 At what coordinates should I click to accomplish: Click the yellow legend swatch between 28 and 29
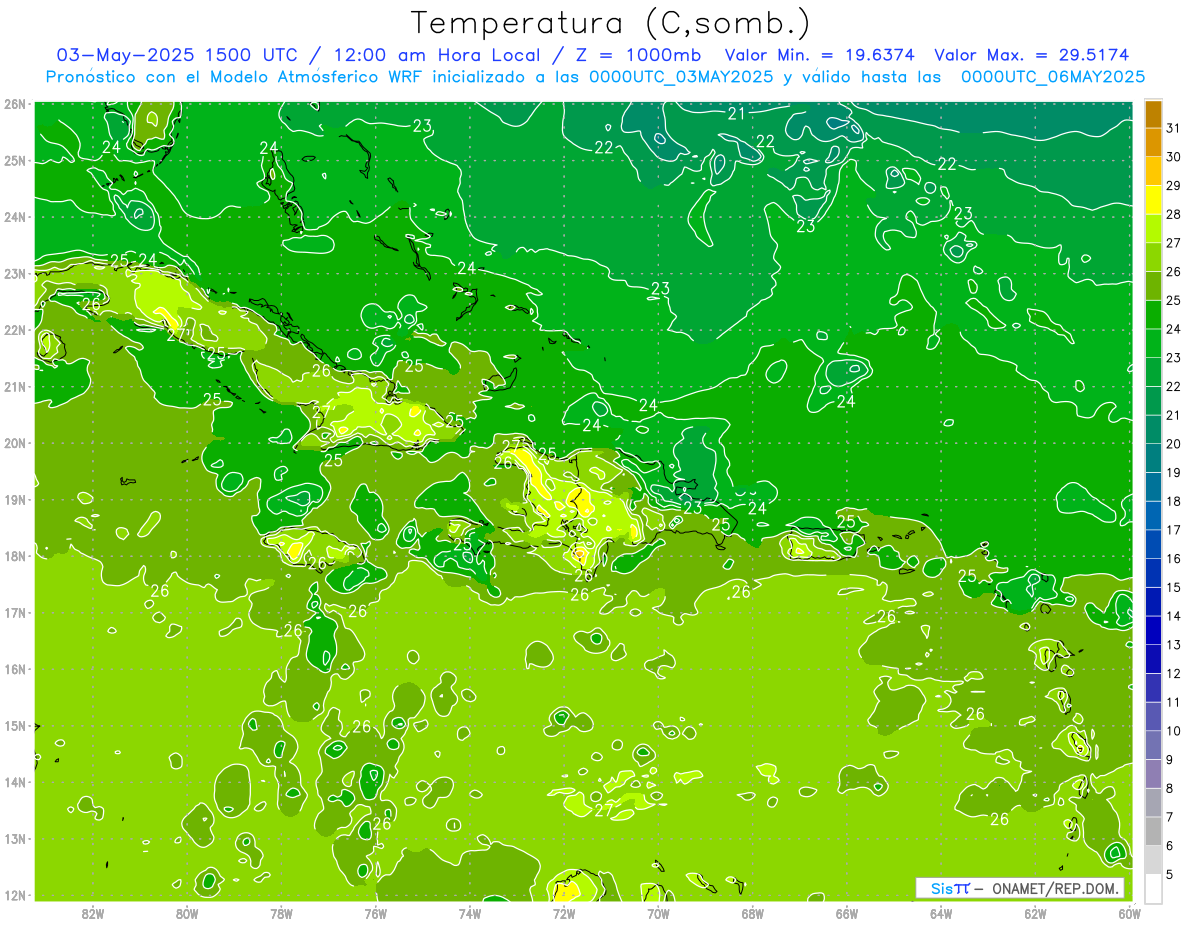(x=1153, y=200)
